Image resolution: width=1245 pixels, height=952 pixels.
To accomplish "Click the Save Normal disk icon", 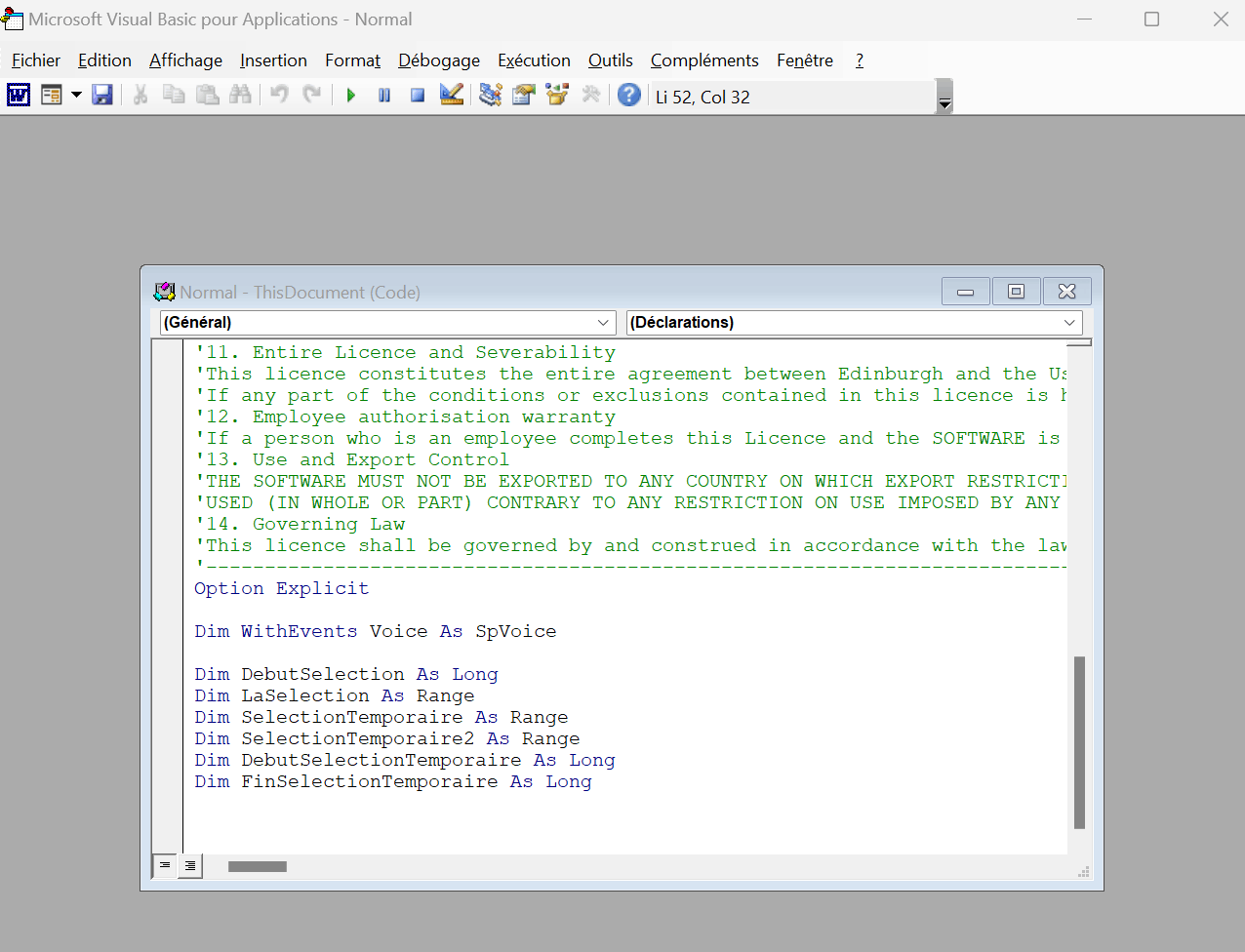I will [x=102, y=95].
